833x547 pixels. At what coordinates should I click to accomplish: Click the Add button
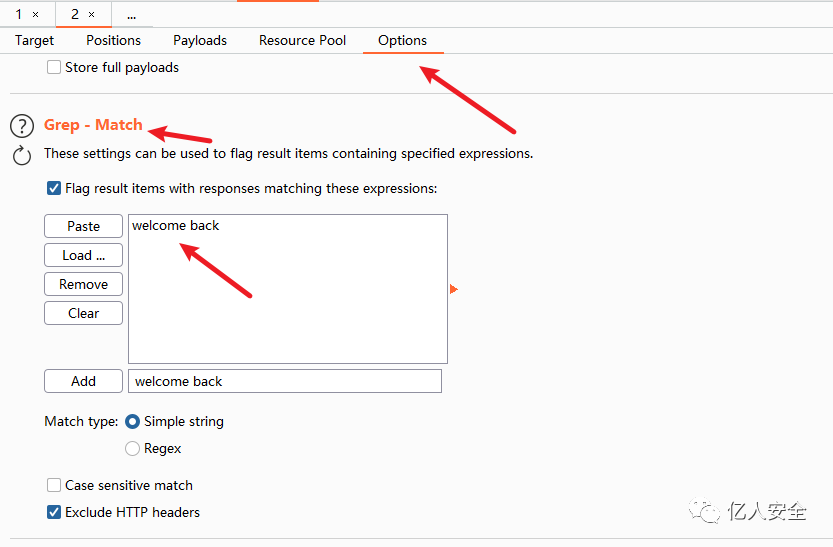click(83, 381)
